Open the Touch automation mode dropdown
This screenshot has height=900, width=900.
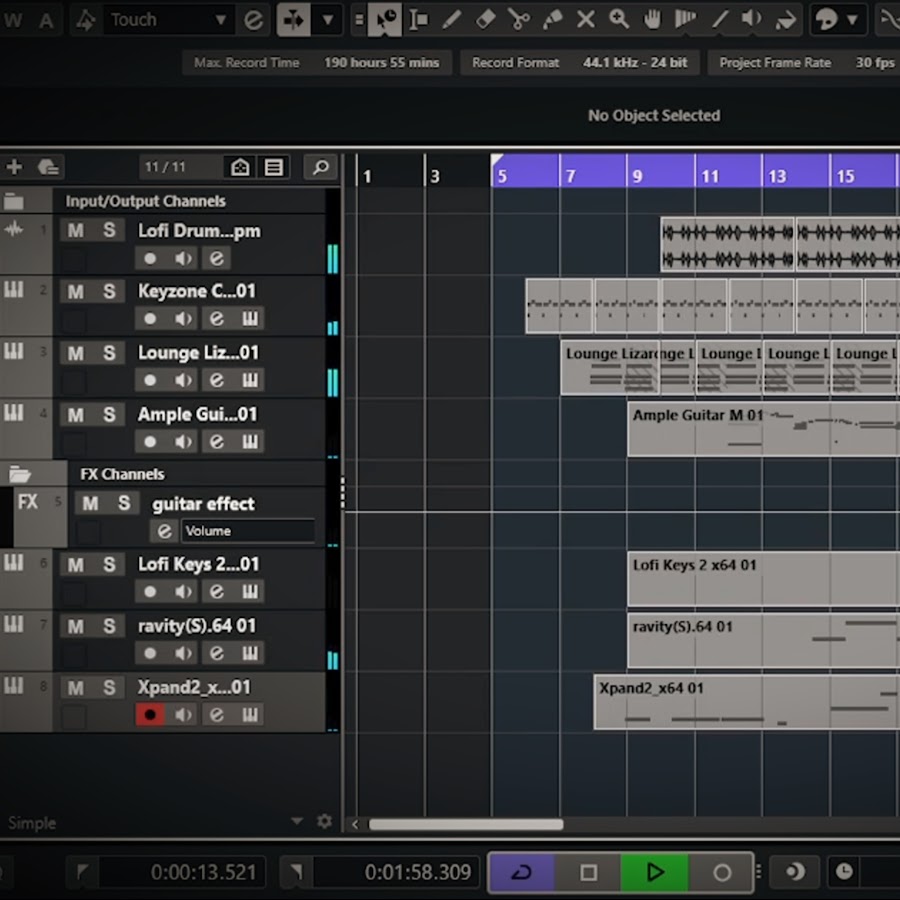221,19
